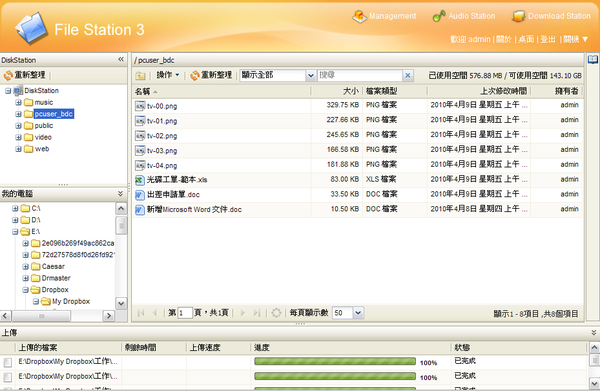Select the music folder in the tree
The height and width of the screenshot is (391, 600).
point(44,103)
